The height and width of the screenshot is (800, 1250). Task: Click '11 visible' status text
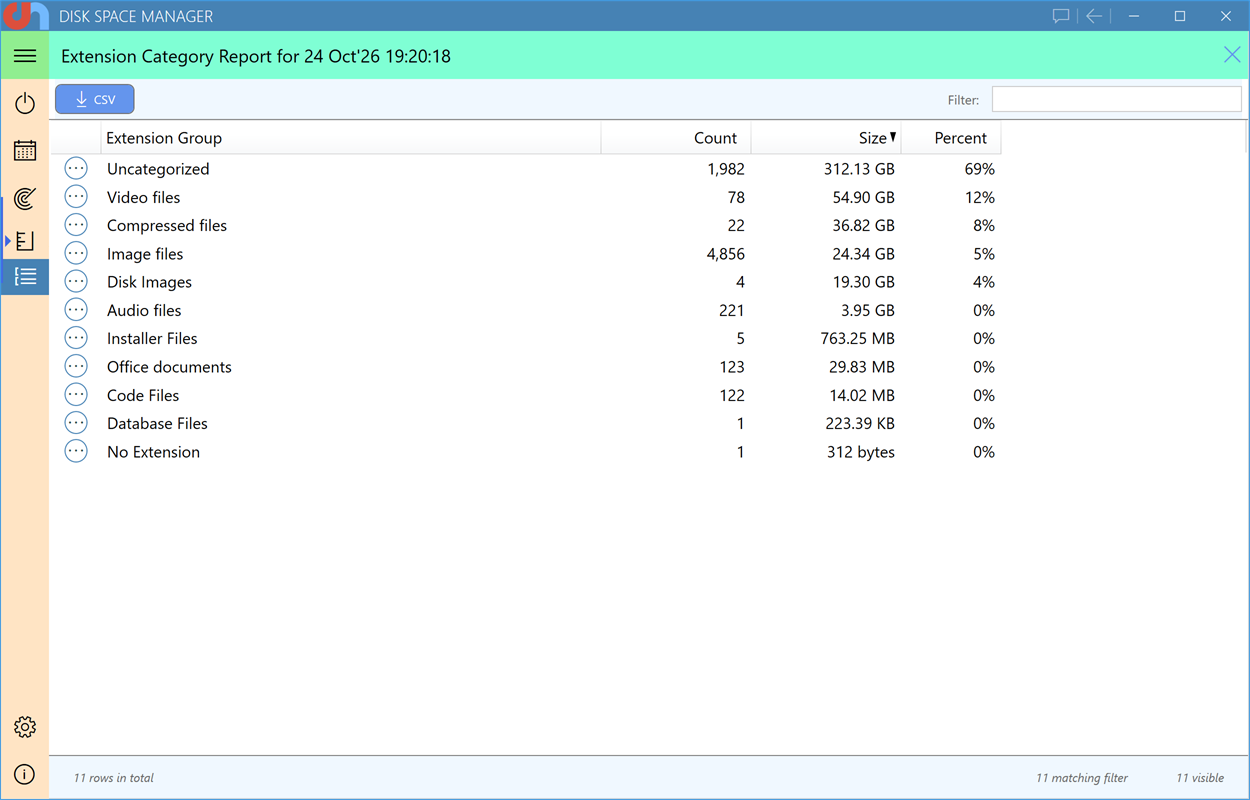(x=1199, y=777)
